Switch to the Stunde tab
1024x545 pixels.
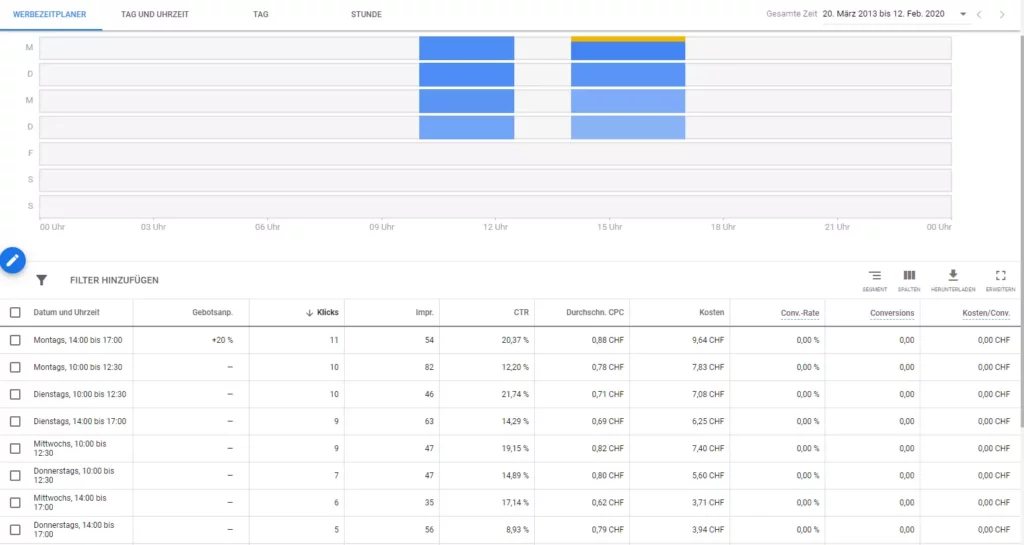coord(366,15)
